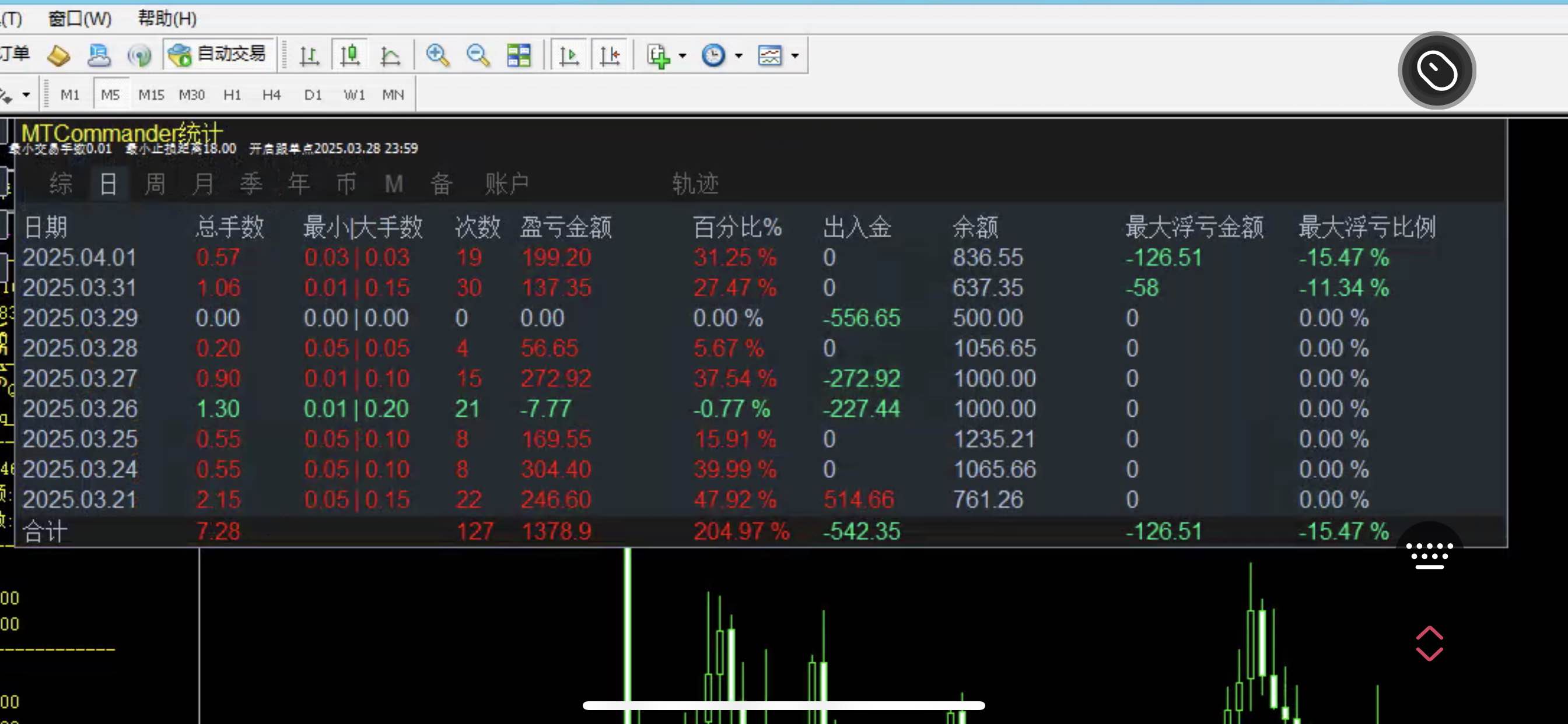
Task: Open the 帮助(H) menu
Action: pyautogui.click(x=167, y=18)
